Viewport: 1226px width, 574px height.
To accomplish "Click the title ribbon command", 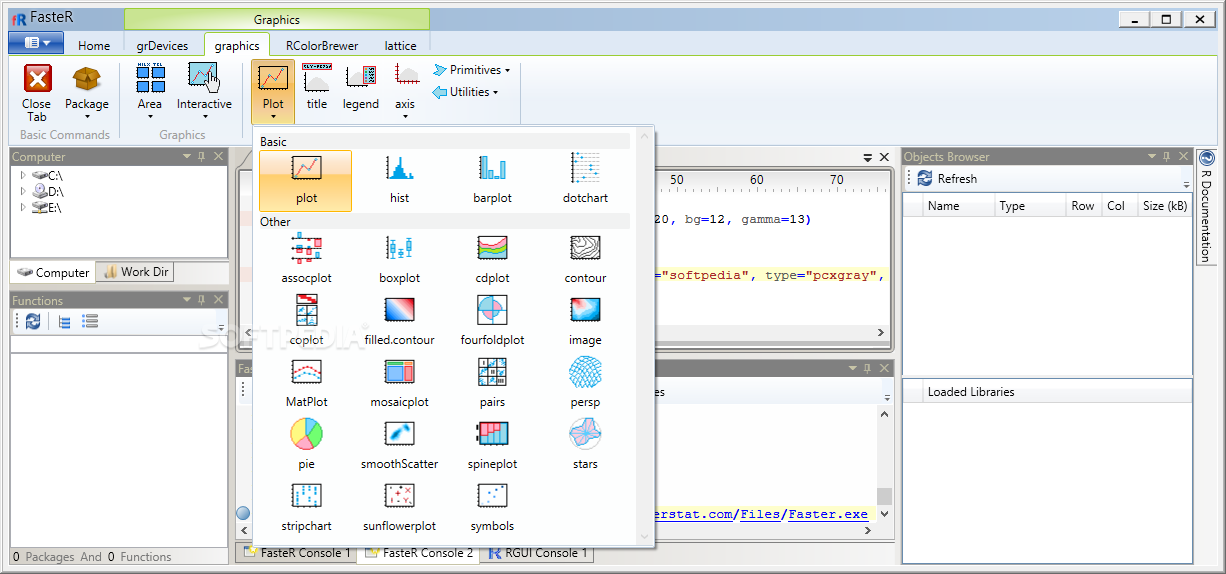I will tap(317, 88).
